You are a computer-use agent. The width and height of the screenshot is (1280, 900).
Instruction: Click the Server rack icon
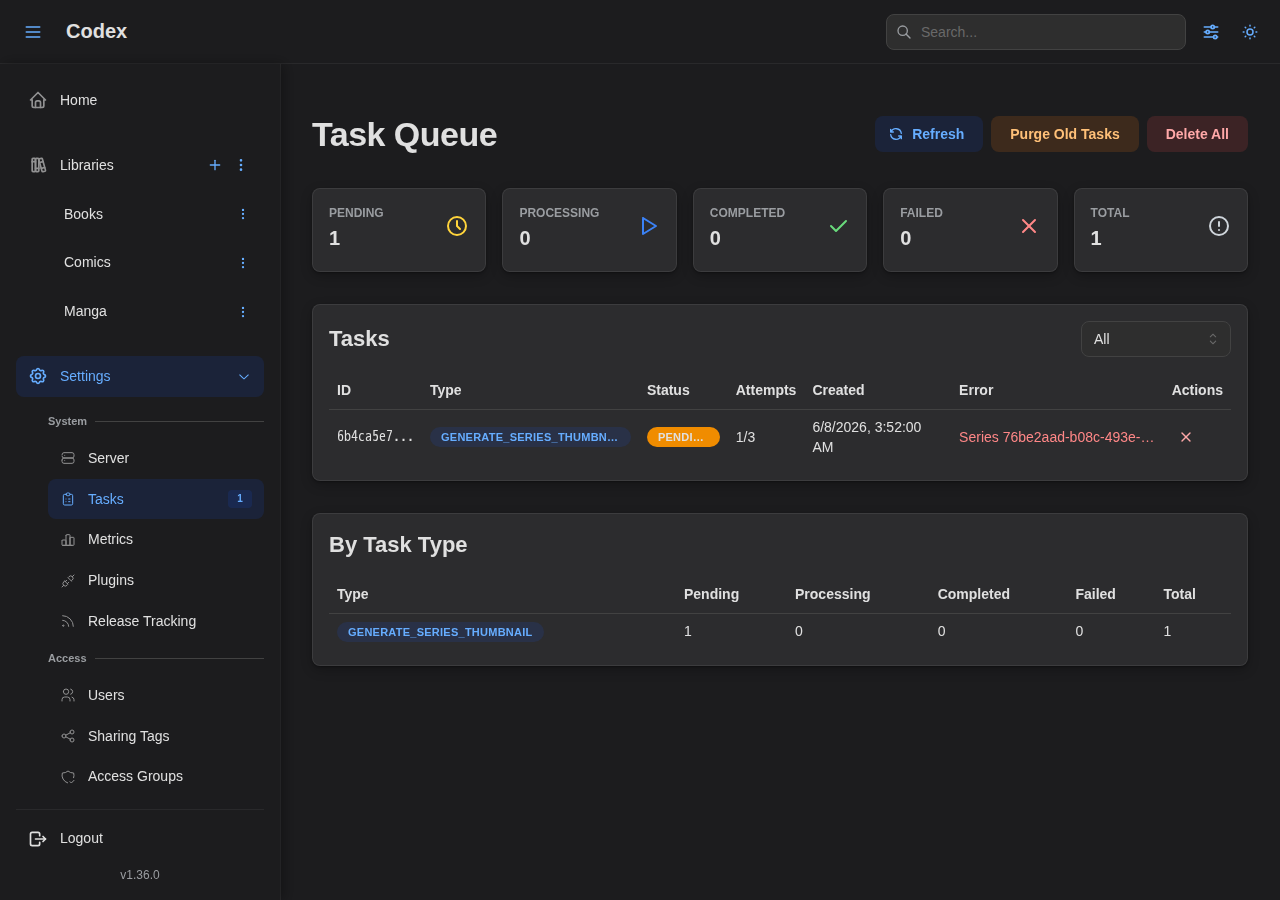(x=68, y=458)
